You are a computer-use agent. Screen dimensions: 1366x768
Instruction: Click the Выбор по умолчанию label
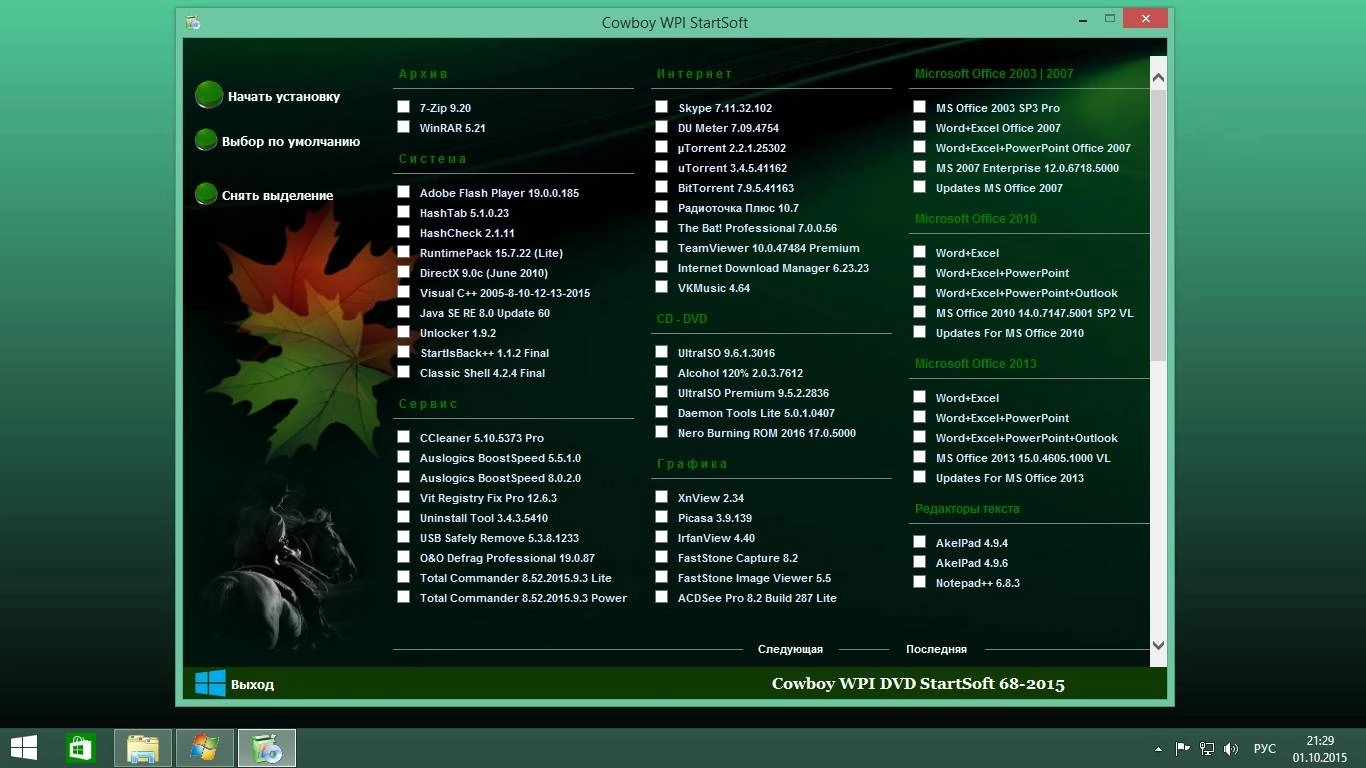click(x=291, y=142)
